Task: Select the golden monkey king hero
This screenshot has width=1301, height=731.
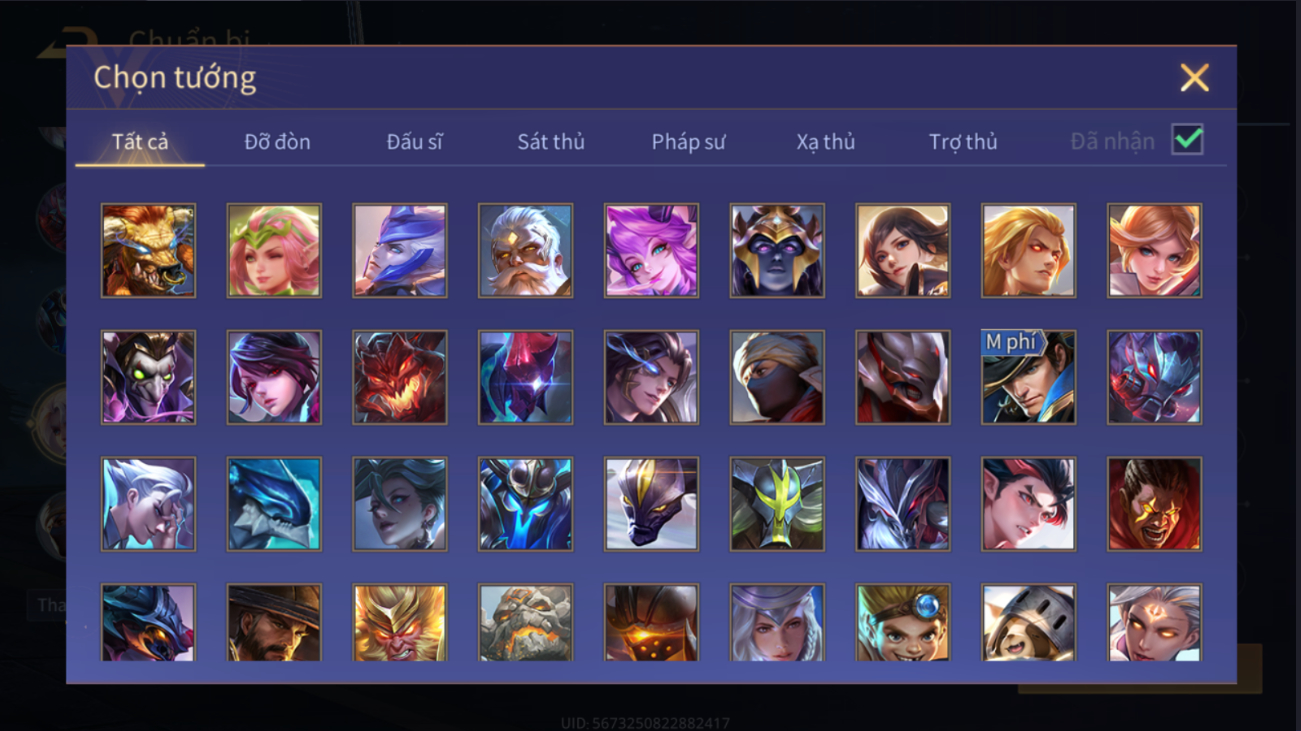Action: click(400, 622)
